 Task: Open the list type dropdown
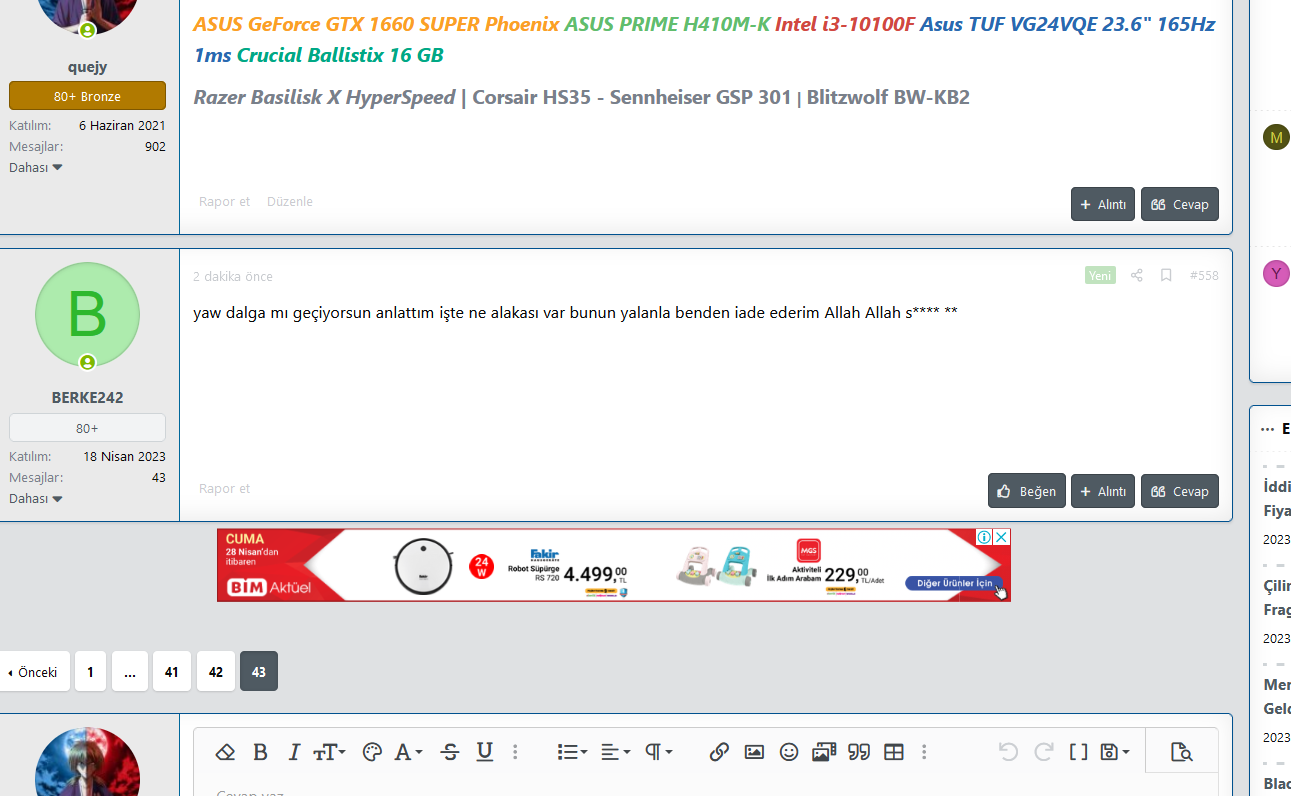click(x=572, y=752)
